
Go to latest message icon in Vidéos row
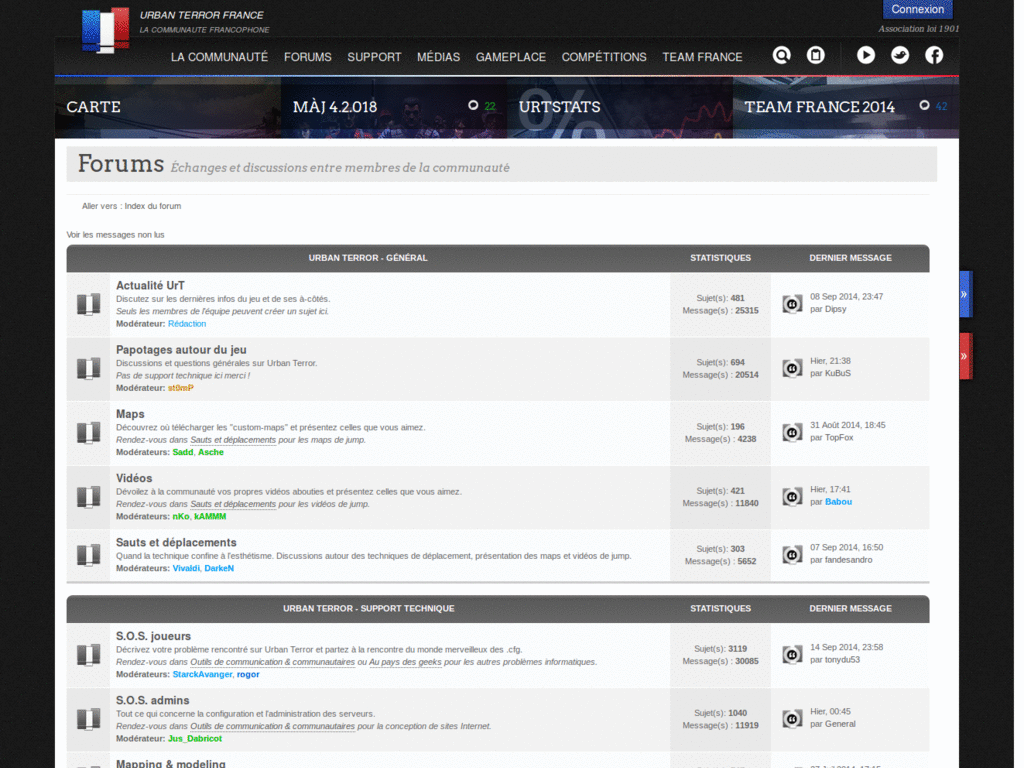pyautogui.click(x=792, y=497)
